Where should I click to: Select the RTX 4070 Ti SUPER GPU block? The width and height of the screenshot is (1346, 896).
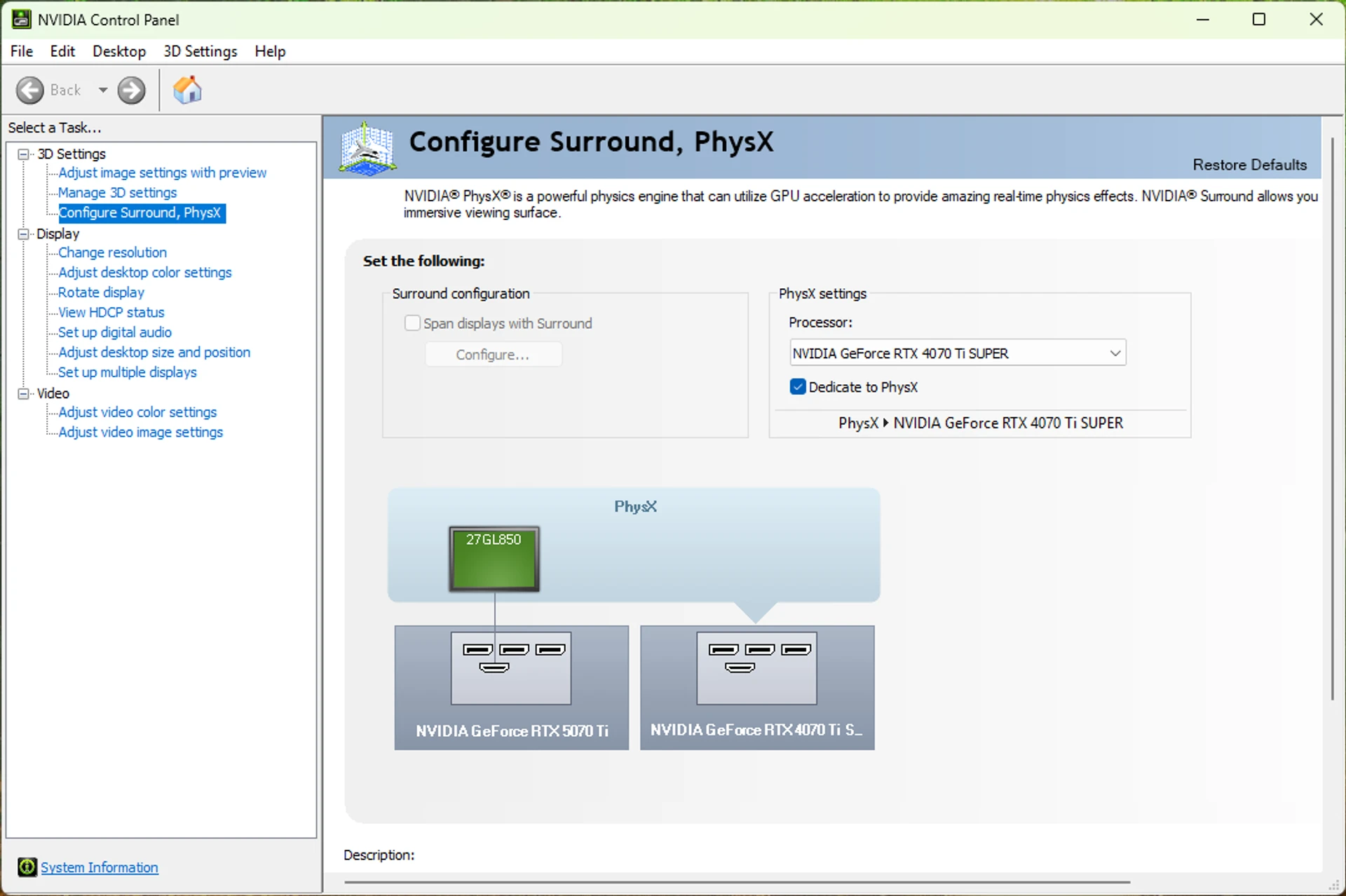[x=757, y=688]
